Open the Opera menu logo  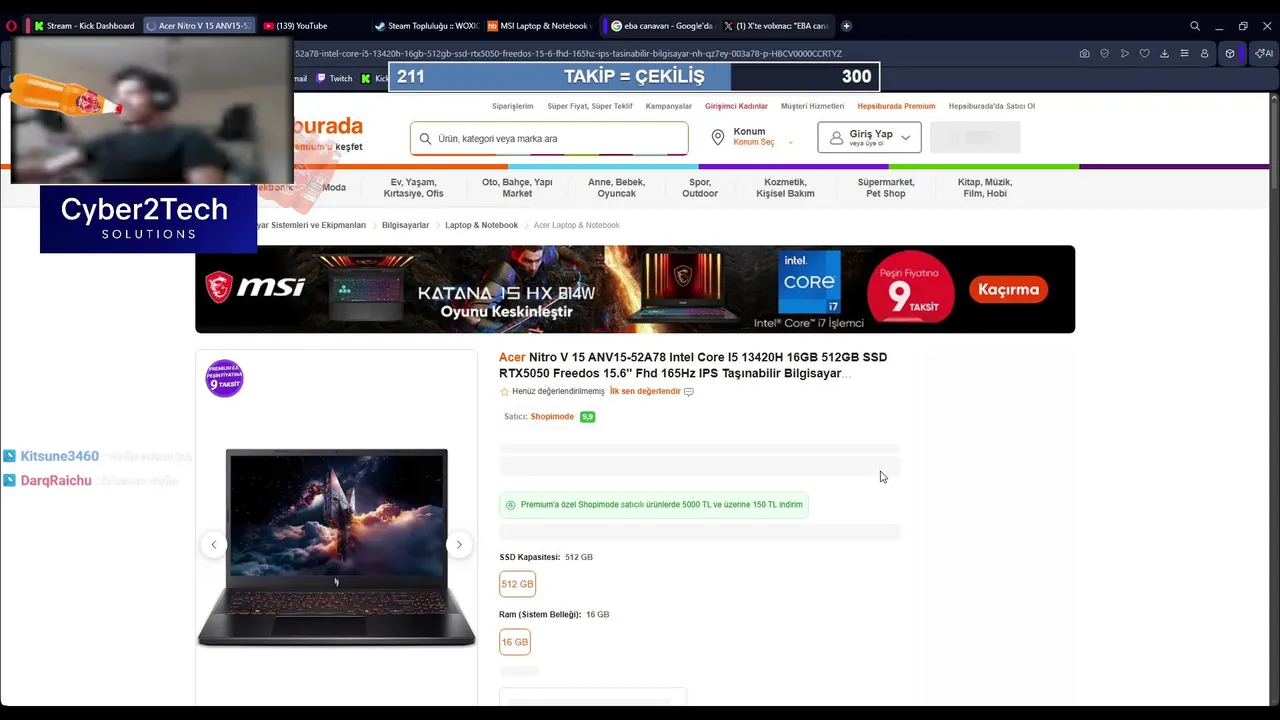(11, 26)
